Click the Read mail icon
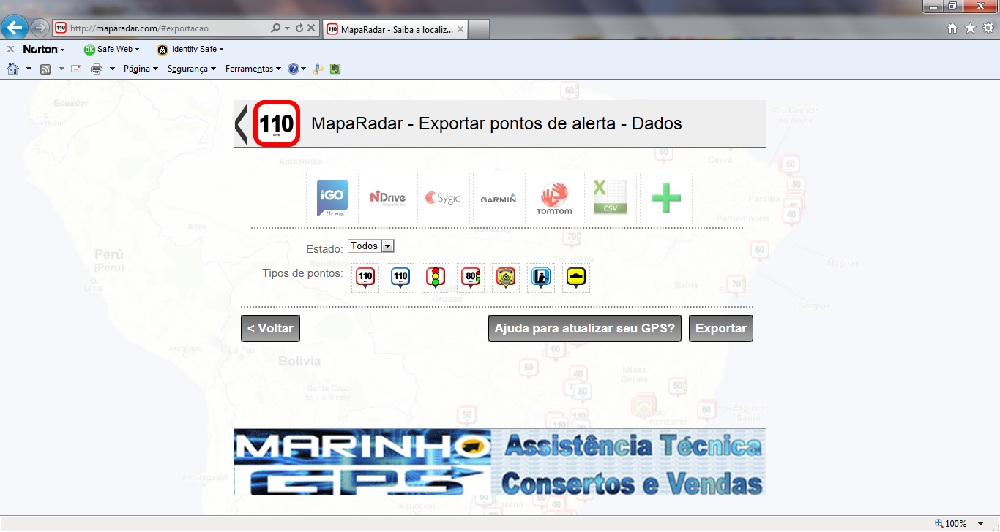The width and height of the screenshot is (1000, 532). (x=76, y=69)
